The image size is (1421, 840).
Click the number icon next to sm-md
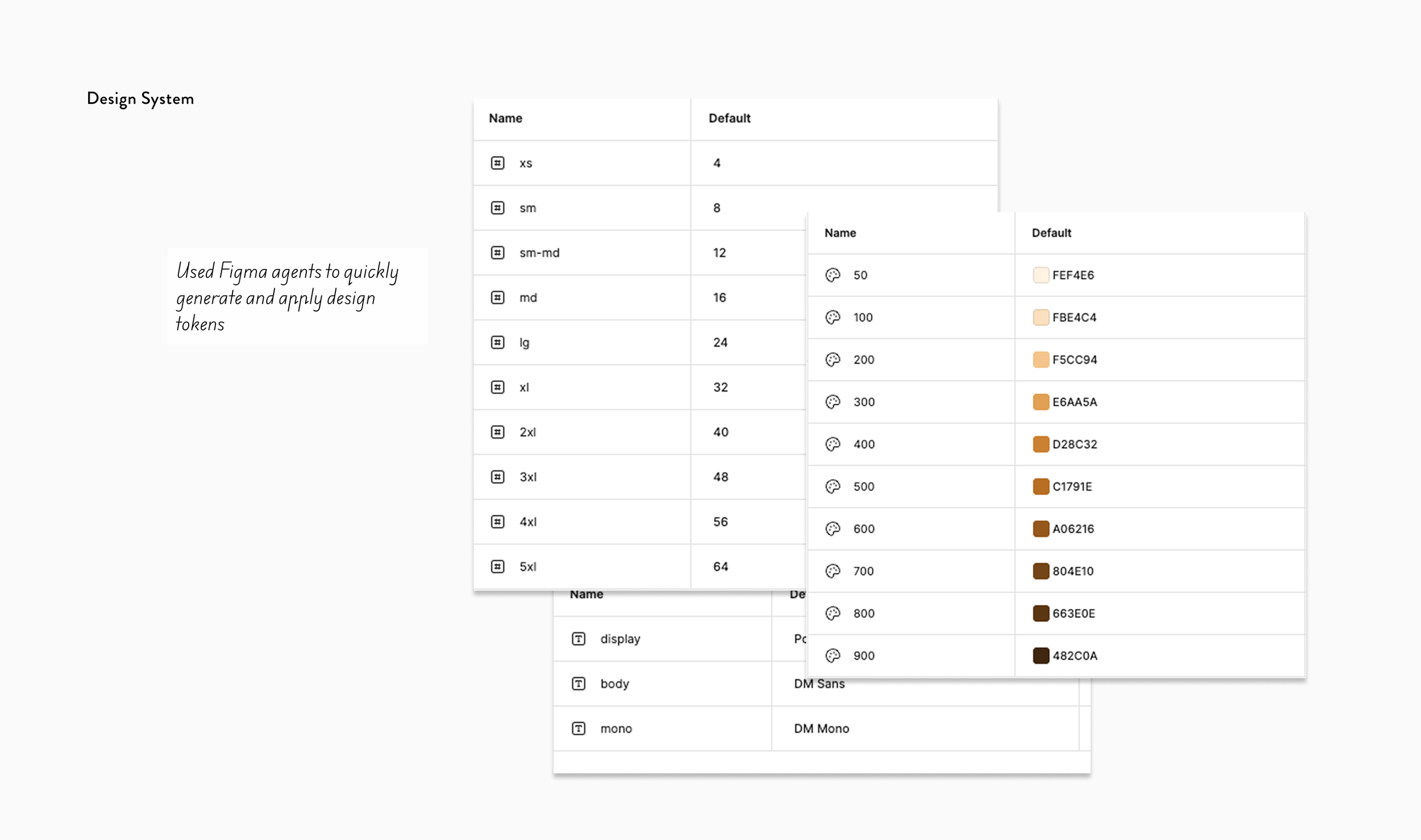pyautogui.click(x=497, y=252)
